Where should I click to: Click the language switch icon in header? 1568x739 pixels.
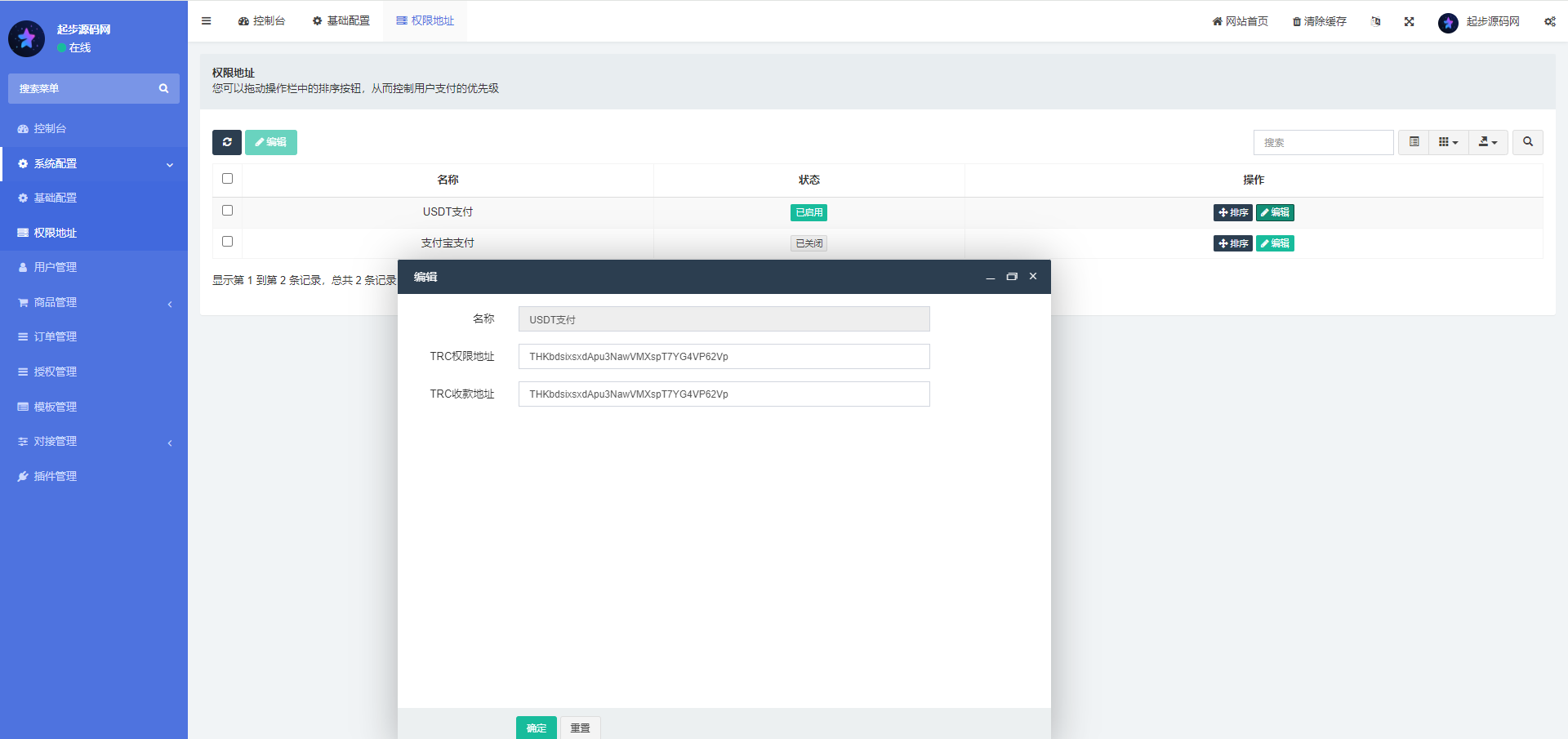[1375, 22]
